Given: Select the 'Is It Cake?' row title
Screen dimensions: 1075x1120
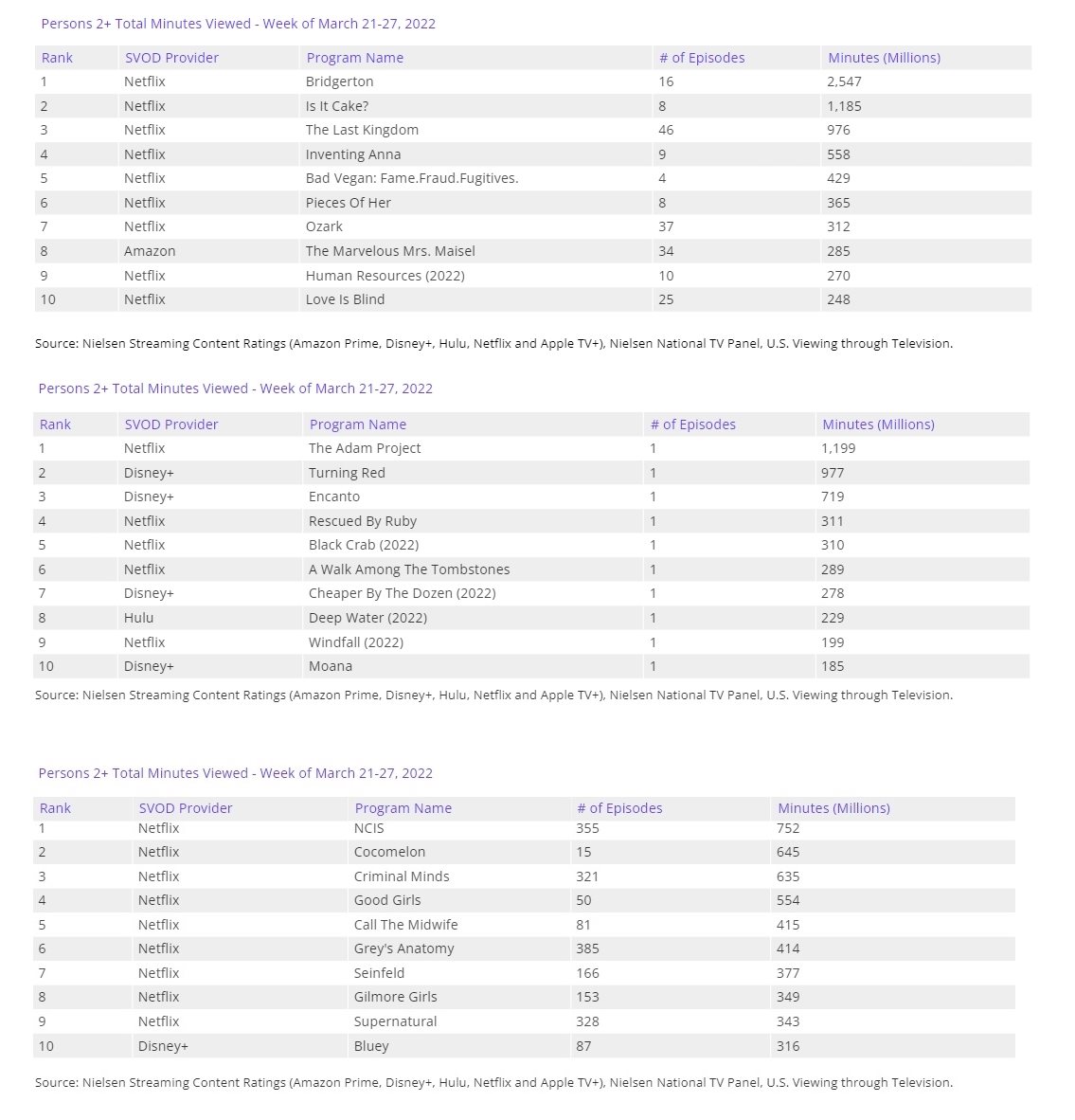Looking at the screenshot, I should pyautogui.click(x=336, y=106).
